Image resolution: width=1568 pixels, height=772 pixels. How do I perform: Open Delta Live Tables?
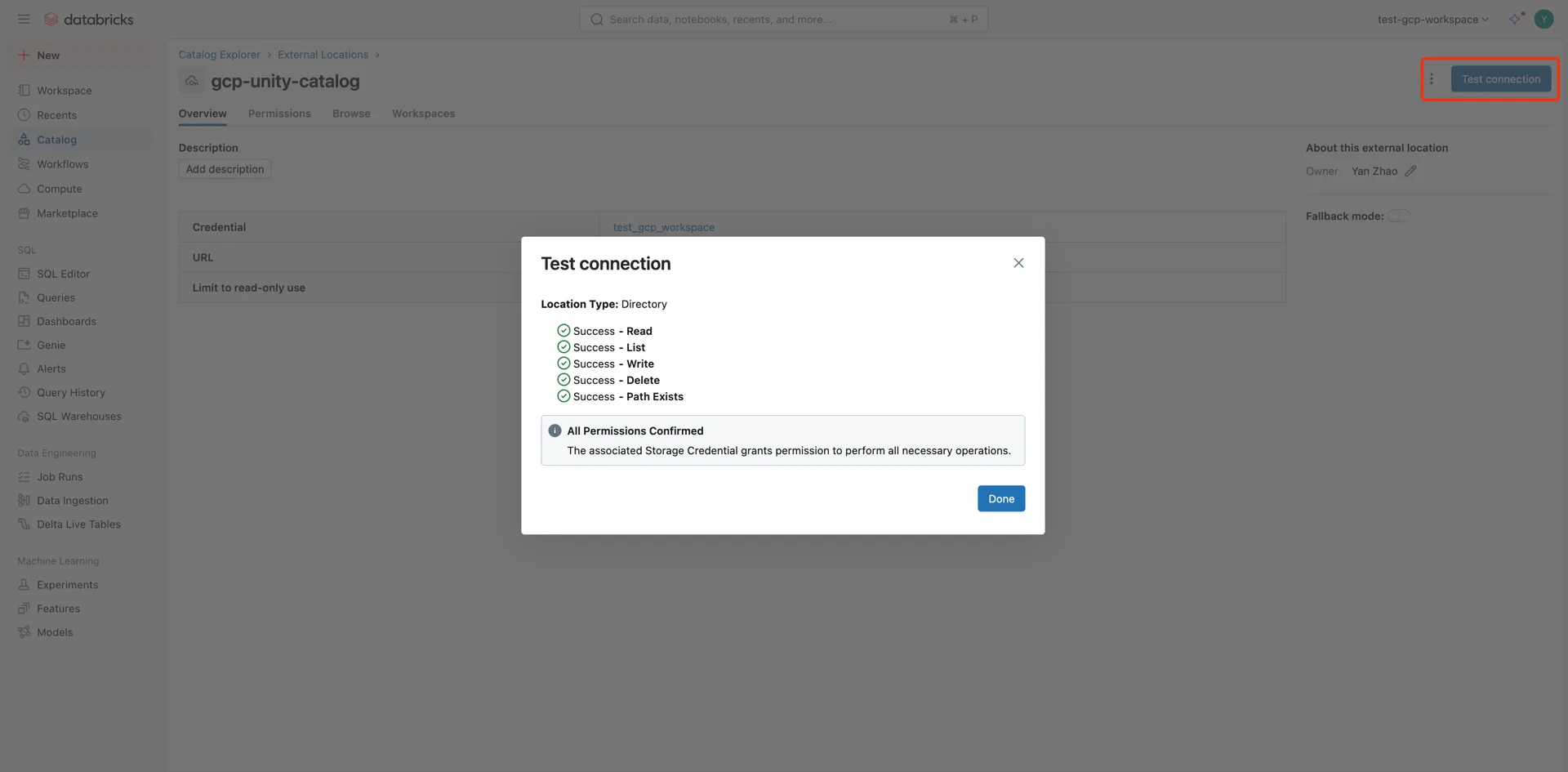[78, 524]
